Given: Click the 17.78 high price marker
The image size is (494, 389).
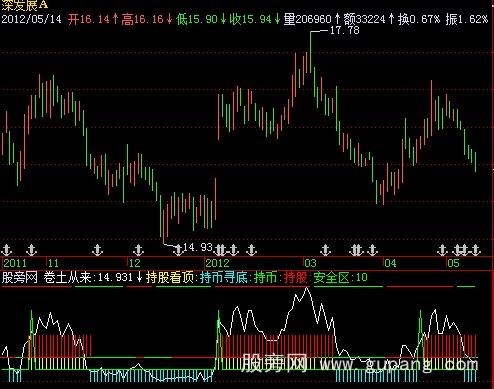Looking at the screenshot, I should coord(345,30).
